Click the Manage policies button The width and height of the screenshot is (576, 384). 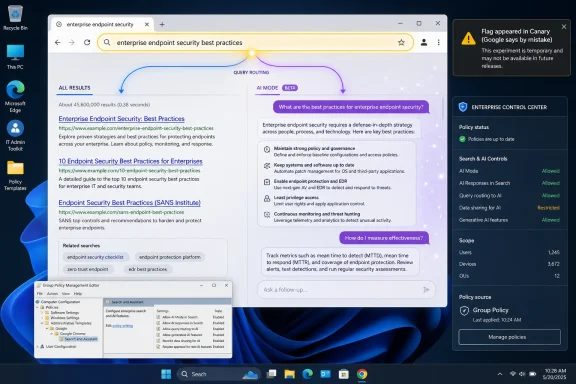[510, 337]
